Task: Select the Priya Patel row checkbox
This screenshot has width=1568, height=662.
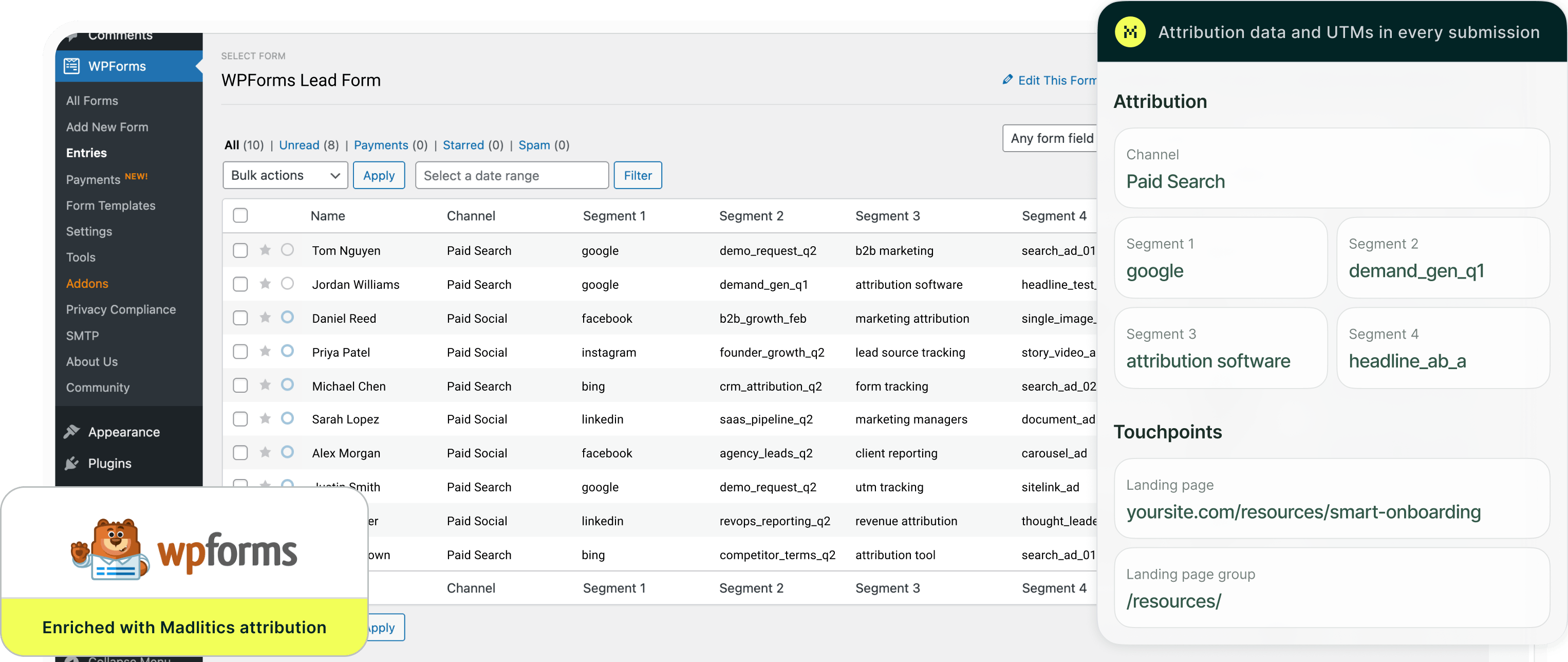Action: 240,352
